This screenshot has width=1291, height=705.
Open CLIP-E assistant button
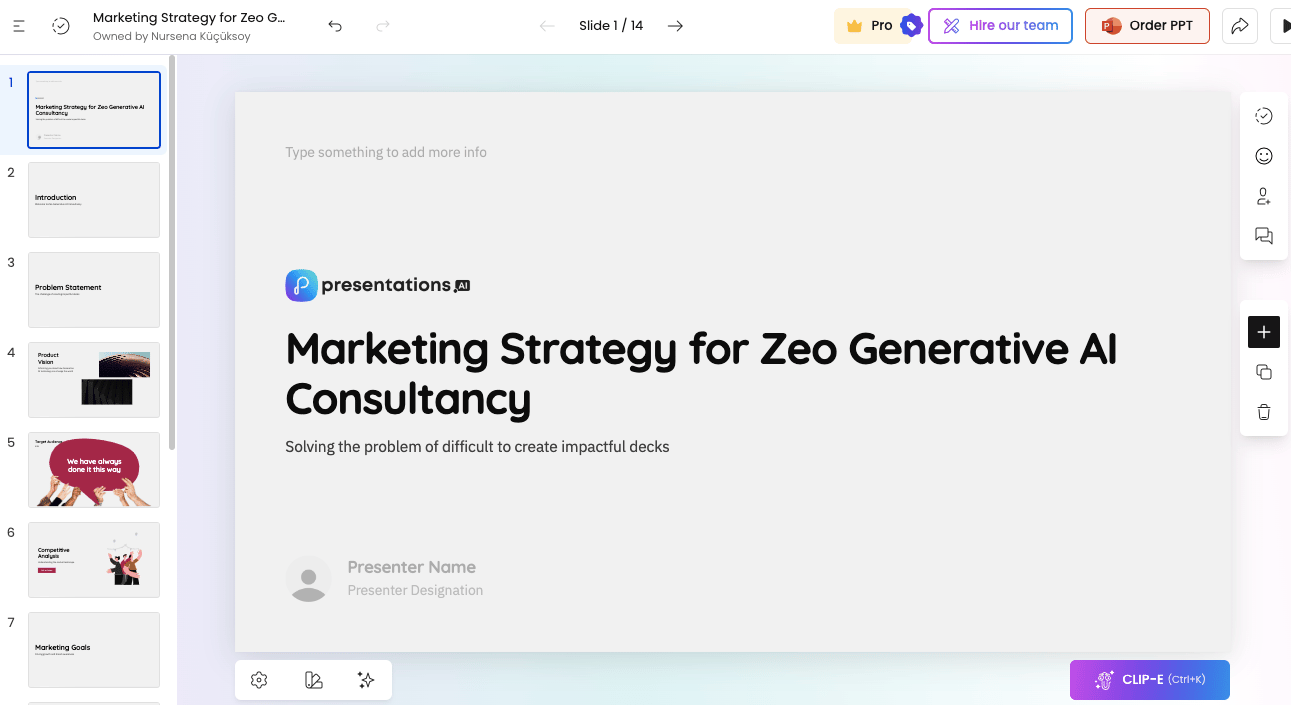point(1150,680)
